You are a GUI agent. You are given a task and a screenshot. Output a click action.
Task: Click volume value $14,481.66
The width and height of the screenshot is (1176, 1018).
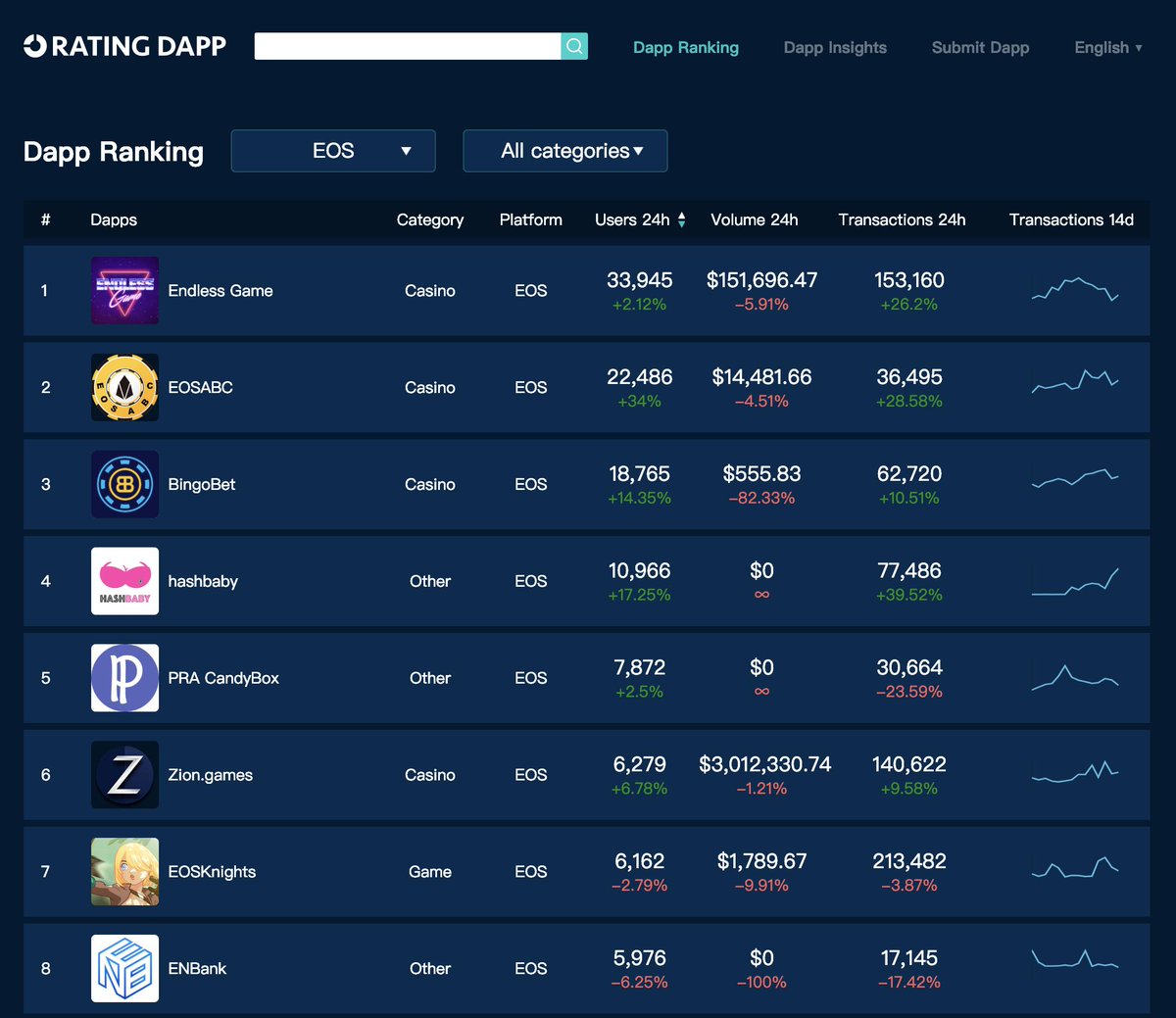coord(761,377)
